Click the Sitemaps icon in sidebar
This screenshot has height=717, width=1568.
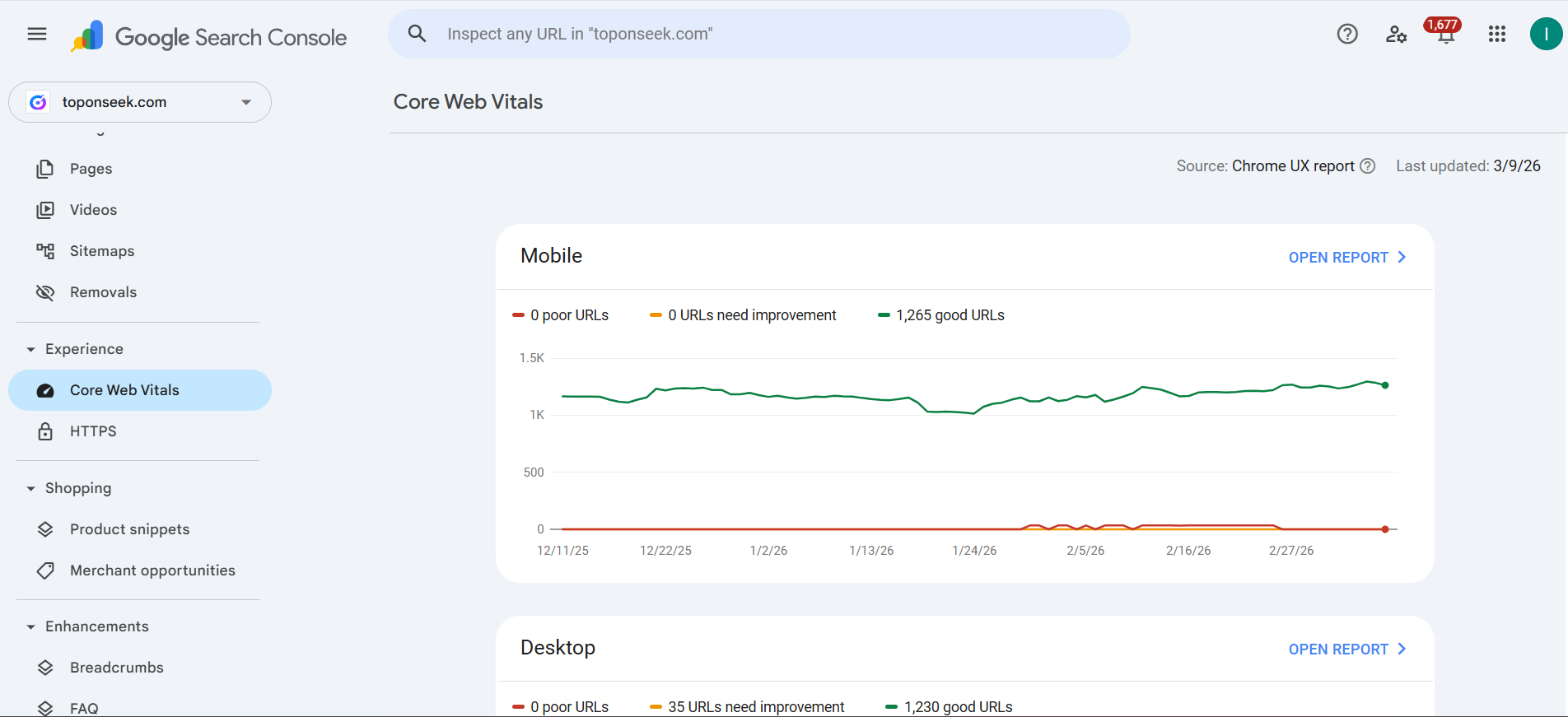point(45,251)
